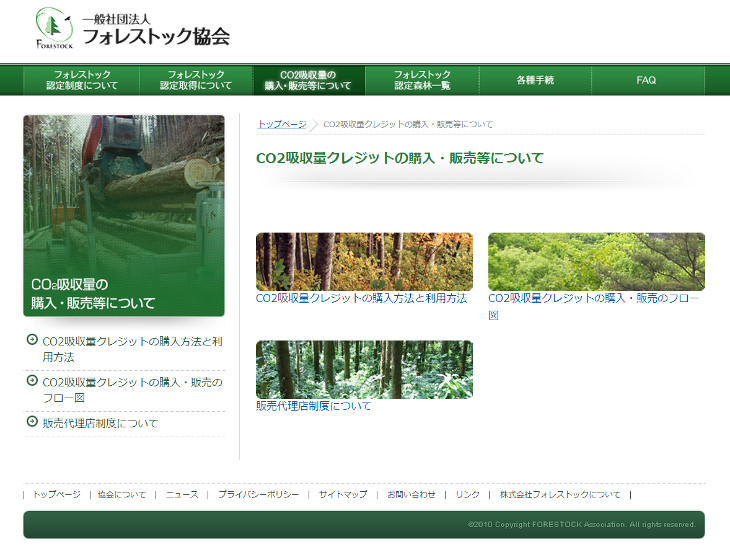Click the トップページ breadcrumb link
The image size is (730, 552).
coord(282,124)
